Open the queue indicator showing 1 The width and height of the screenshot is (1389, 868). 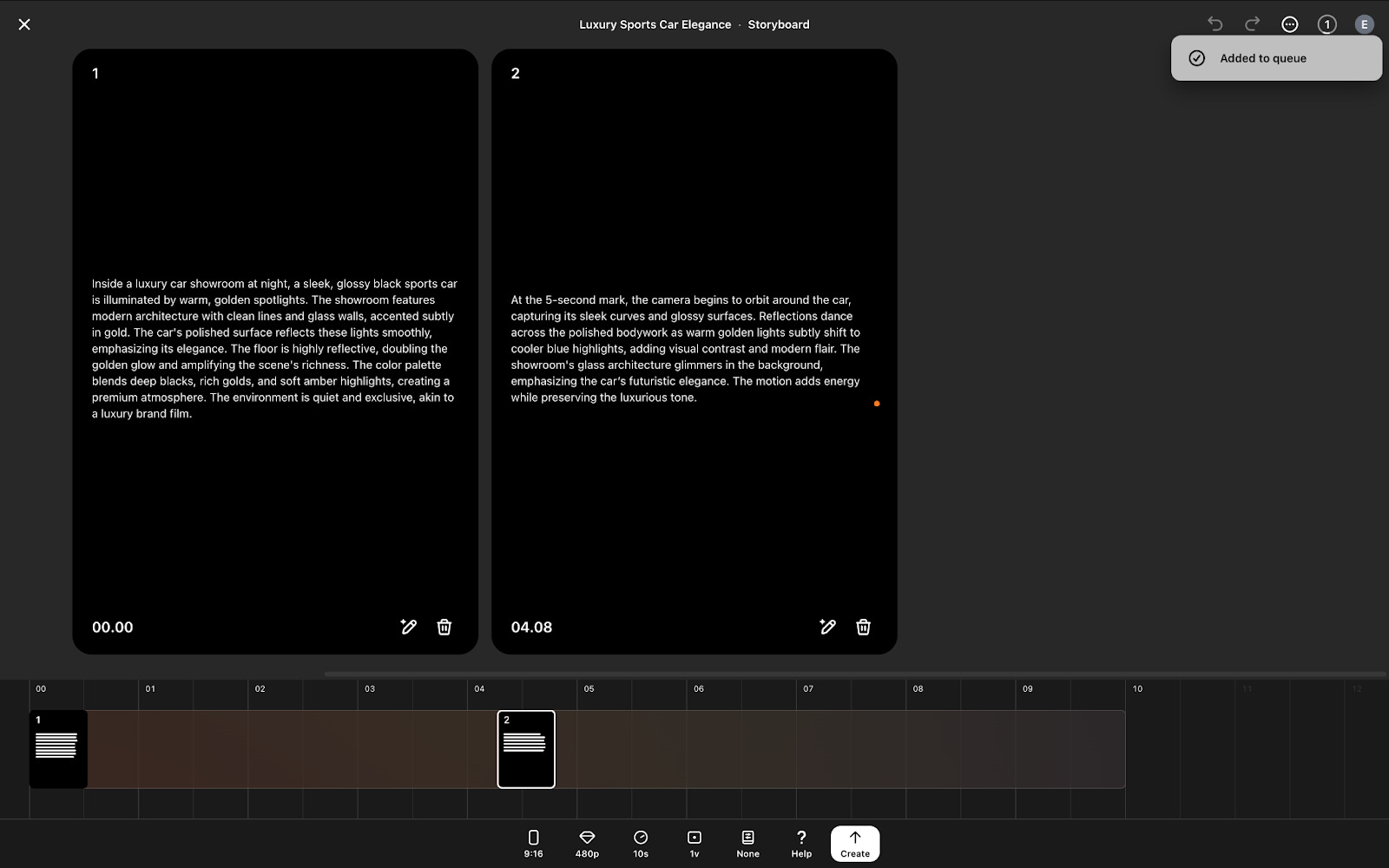[x=1326, y=24]
